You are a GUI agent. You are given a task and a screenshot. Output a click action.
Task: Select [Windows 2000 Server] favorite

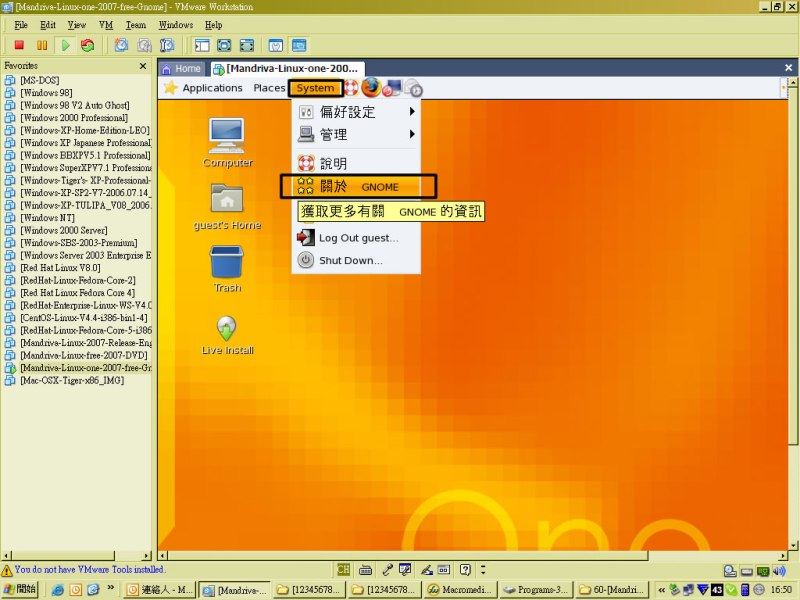64,230
